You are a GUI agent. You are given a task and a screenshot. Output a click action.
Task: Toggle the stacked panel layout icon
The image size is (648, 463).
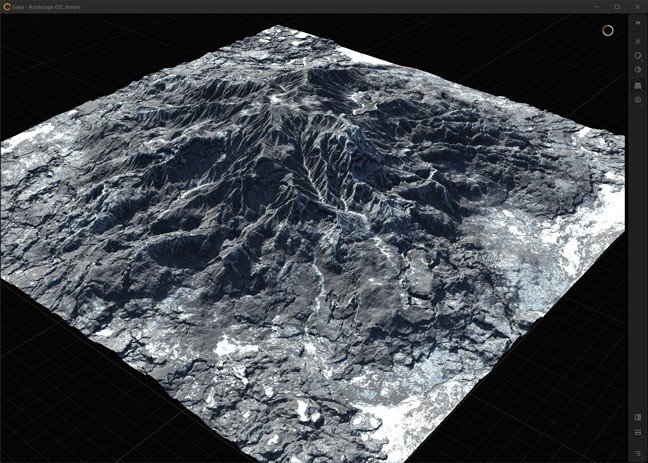click(638, 433)
